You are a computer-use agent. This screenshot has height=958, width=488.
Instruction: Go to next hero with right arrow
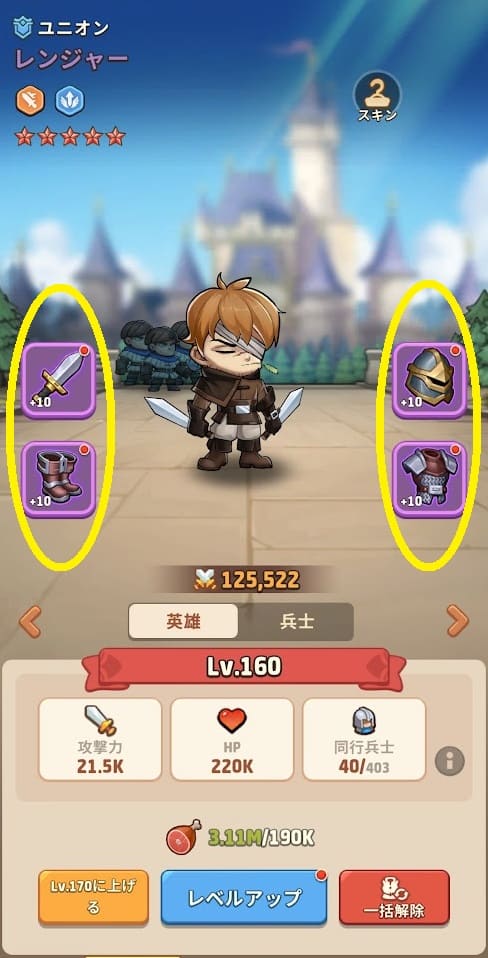457,621
